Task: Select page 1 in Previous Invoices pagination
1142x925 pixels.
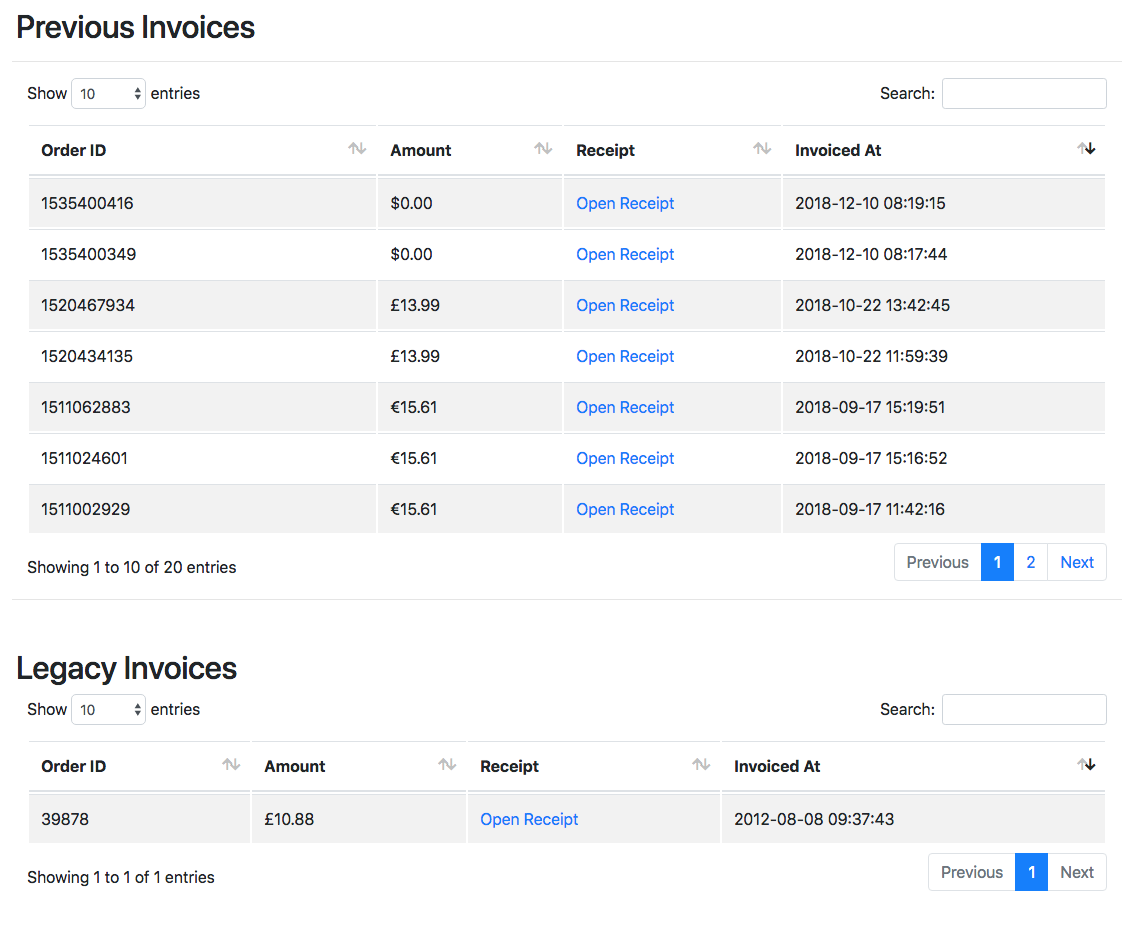Action: point(997,562)
